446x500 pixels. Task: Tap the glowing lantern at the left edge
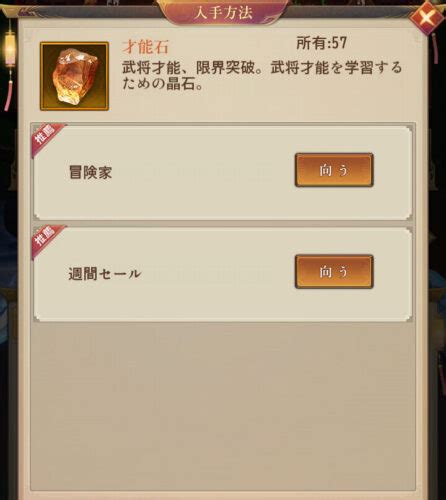[9, 48]
